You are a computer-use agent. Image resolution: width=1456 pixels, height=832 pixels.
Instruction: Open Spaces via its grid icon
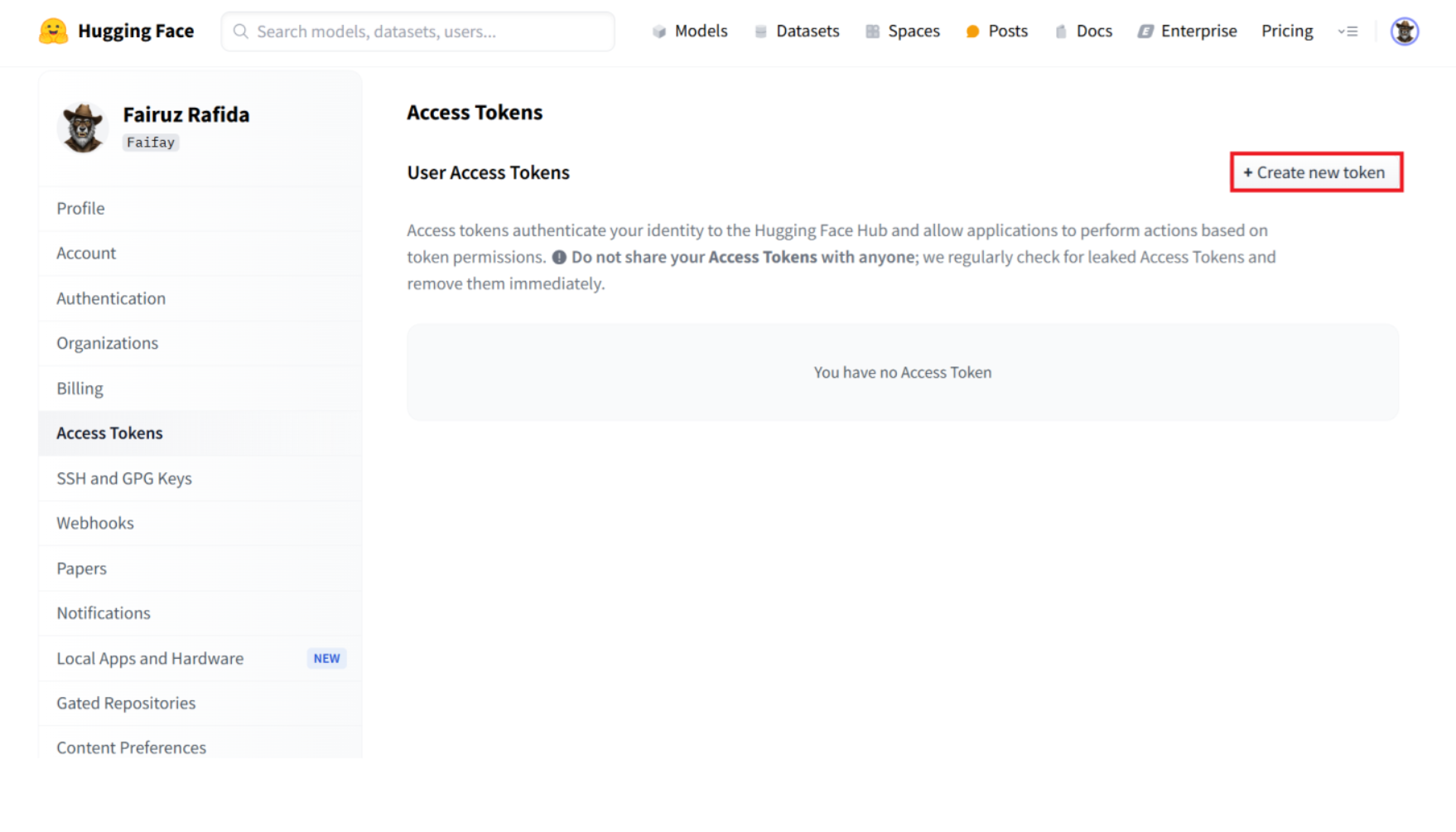872,31
